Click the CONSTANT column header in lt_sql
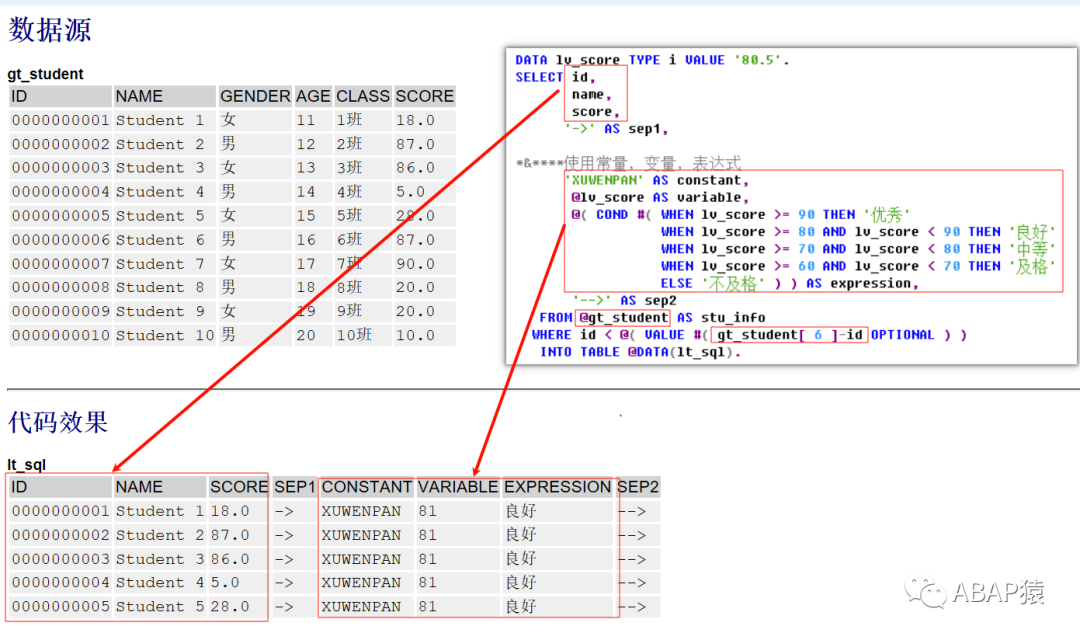This screenshot has height=640, width=1080. point(366,487)
